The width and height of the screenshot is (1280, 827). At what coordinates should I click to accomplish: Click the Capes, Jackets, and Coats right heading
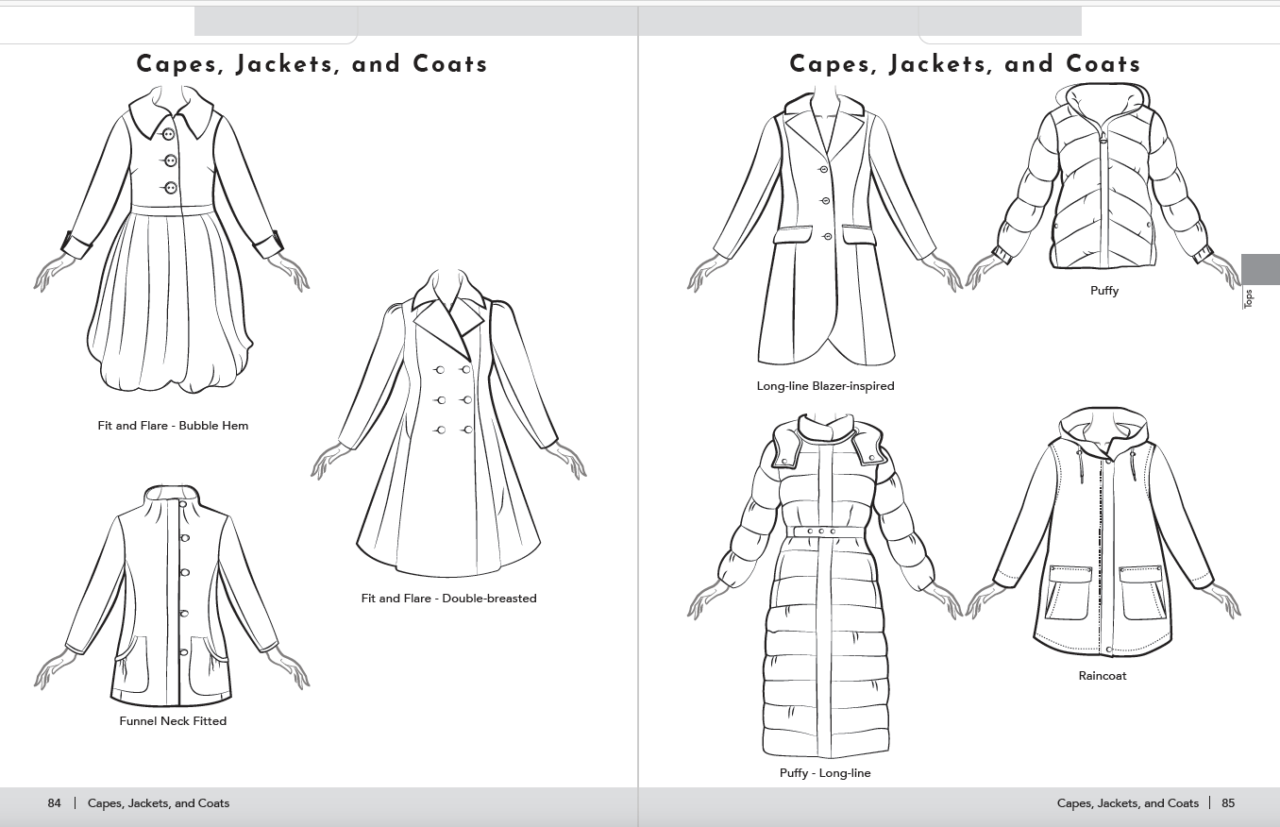pyautogui.click(x=963, y=63)
